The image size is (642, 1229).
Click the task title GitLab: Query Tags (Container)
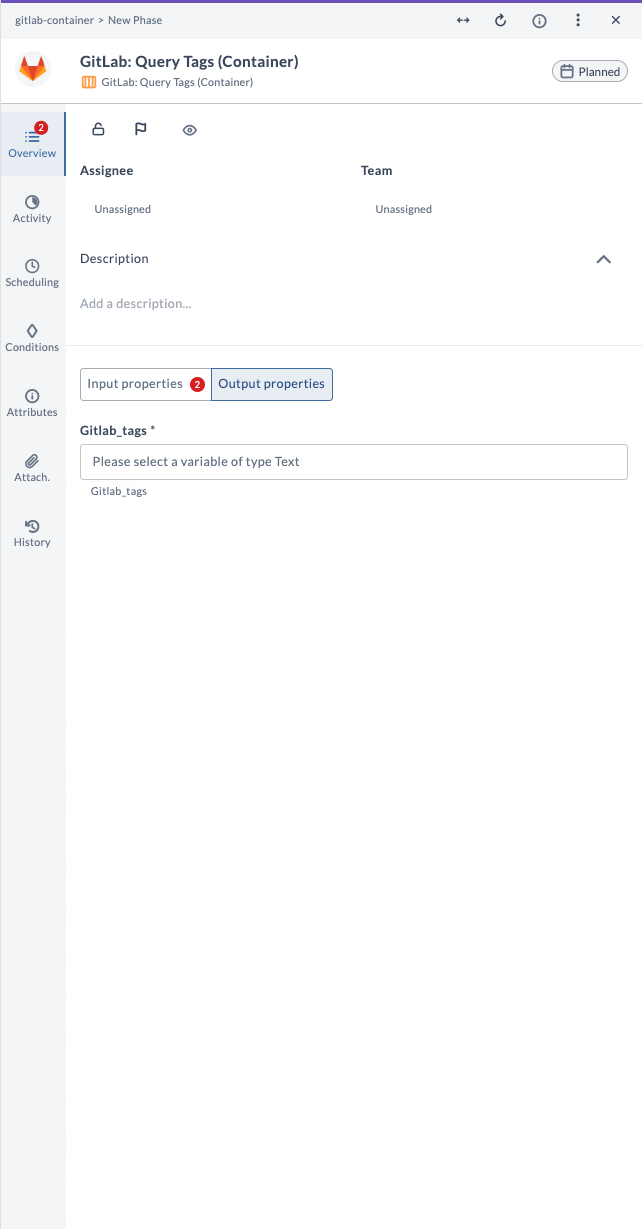pos(189,62)
